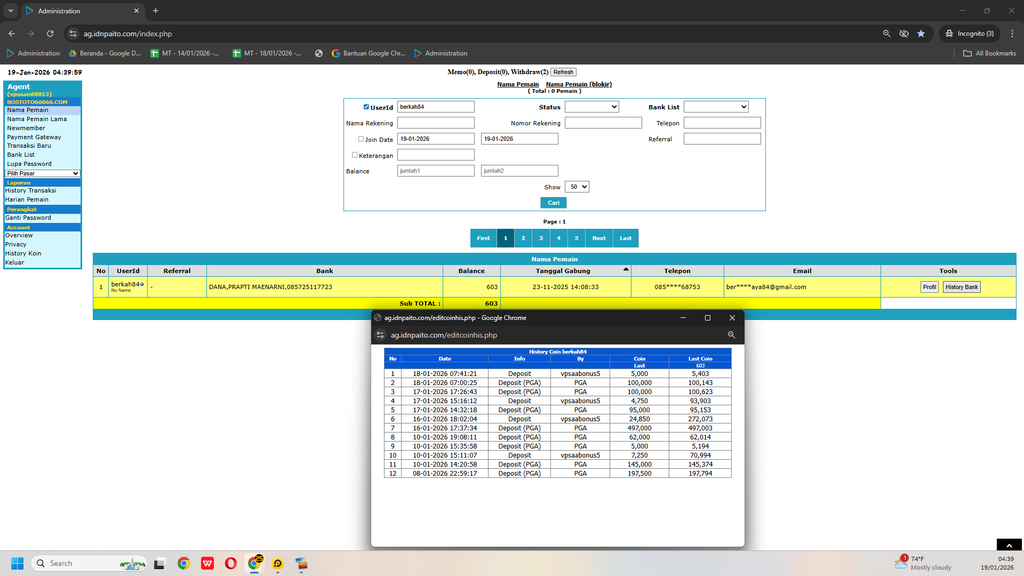The height and width of the screenshot is (576, 1024).
Task: Open Beranda - Google Drive bookmark
Action: point(104,54)
